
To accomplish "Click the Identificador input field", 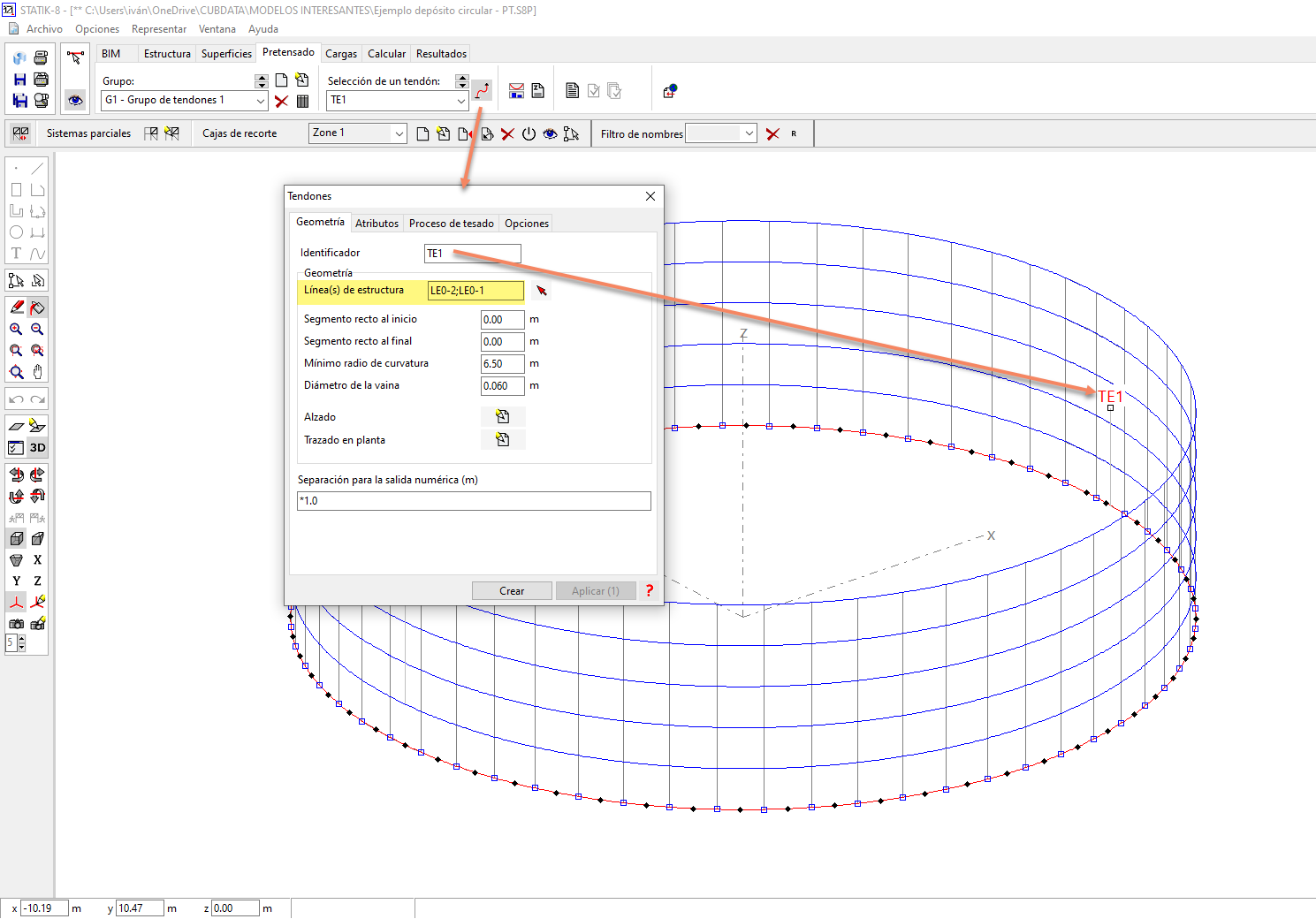I will (473, 254).
